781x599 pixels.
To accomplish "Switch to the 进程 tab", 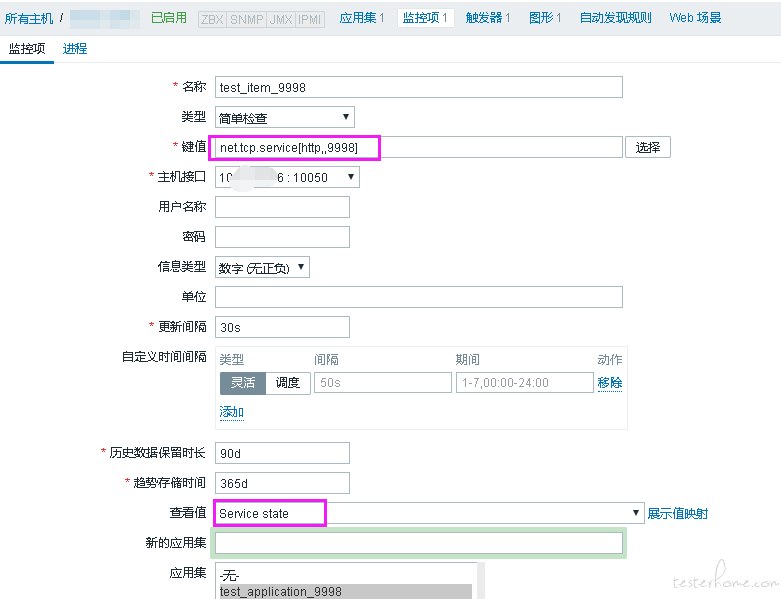I will tap(75, 48).
